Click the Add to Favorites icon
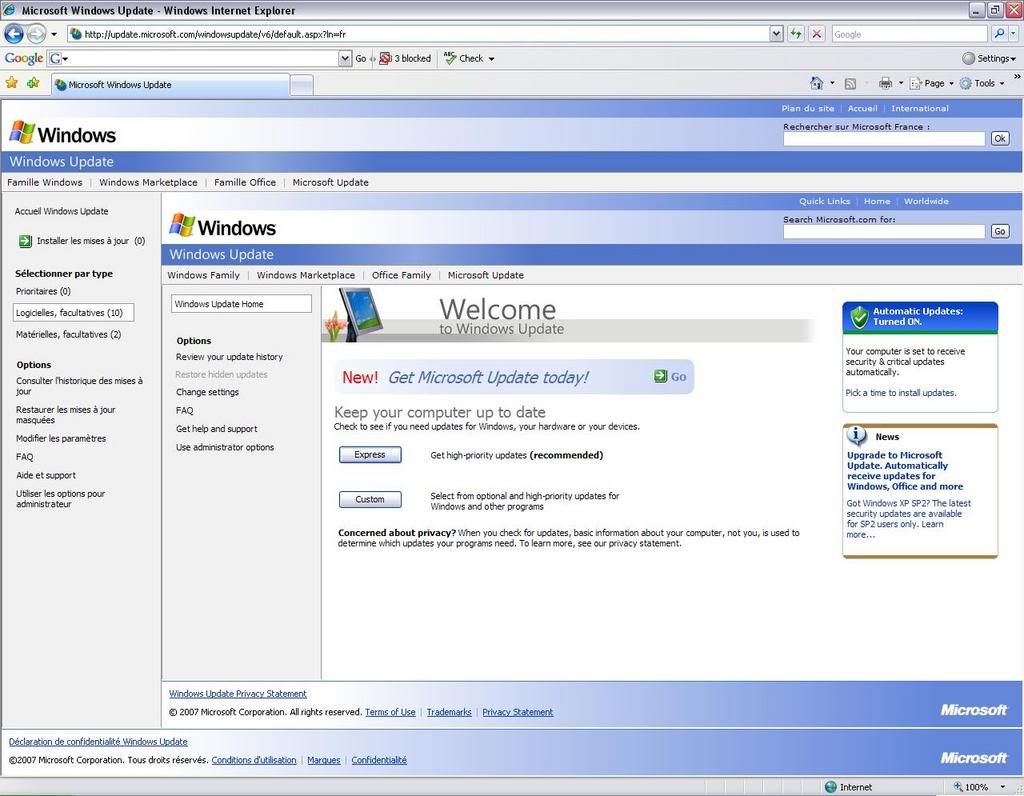1024x796 pixels. coord(33,83)
